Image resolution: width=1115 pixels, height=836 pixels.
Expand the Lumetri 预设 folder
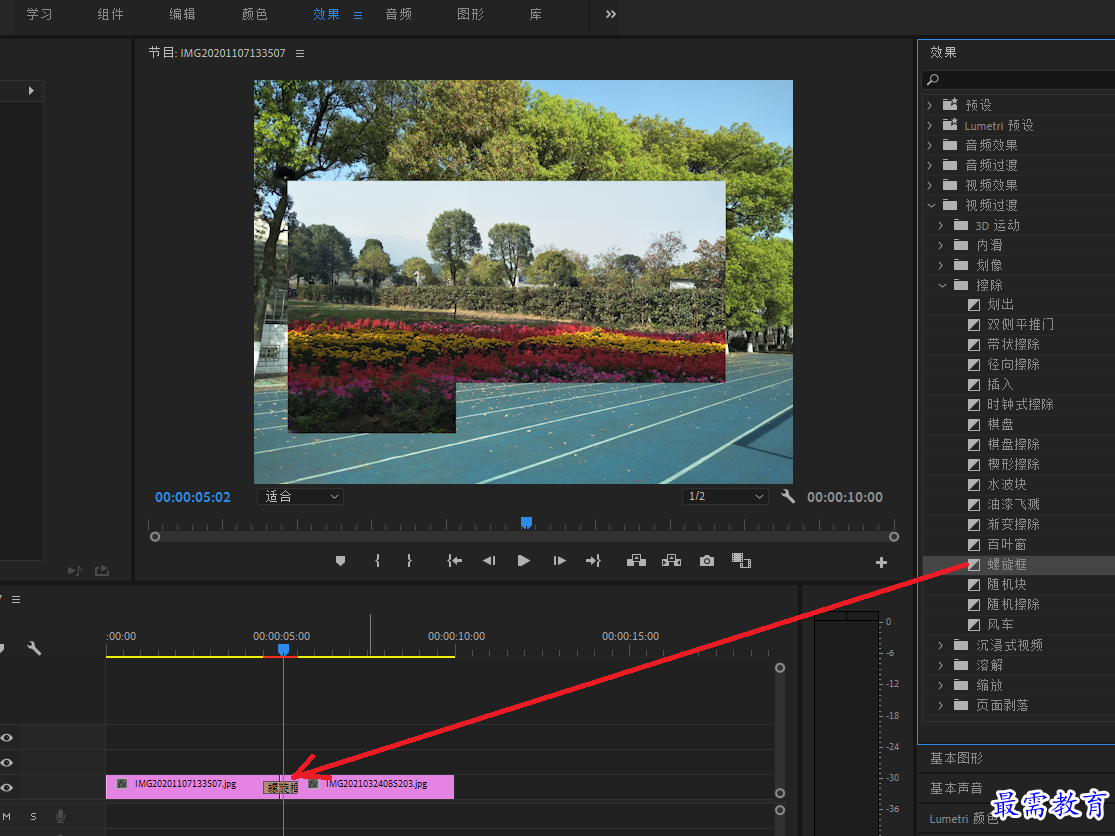pos(930,125)
